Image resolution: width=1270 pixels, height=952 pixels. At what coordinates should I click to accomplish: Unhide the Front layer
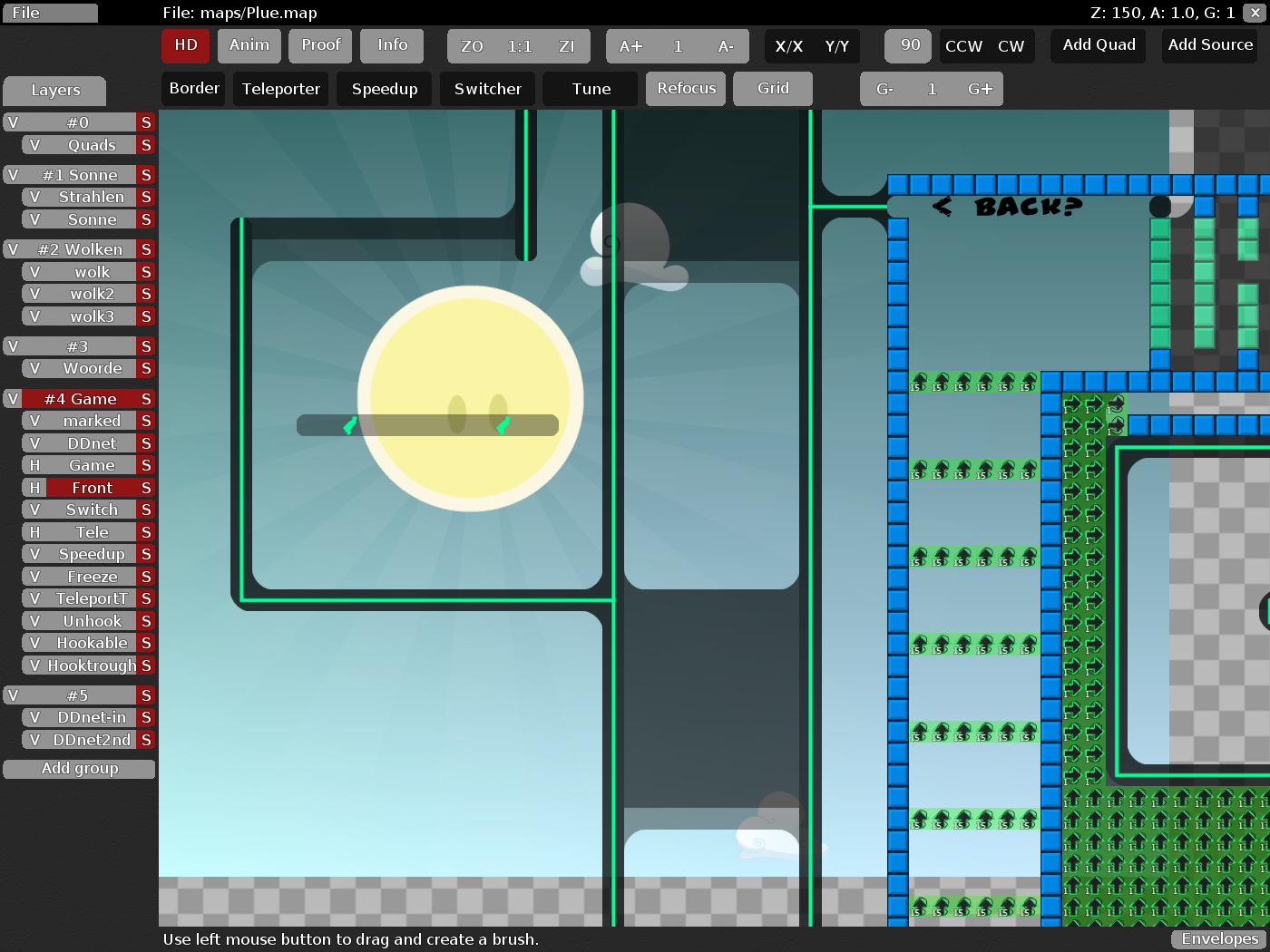34,487
